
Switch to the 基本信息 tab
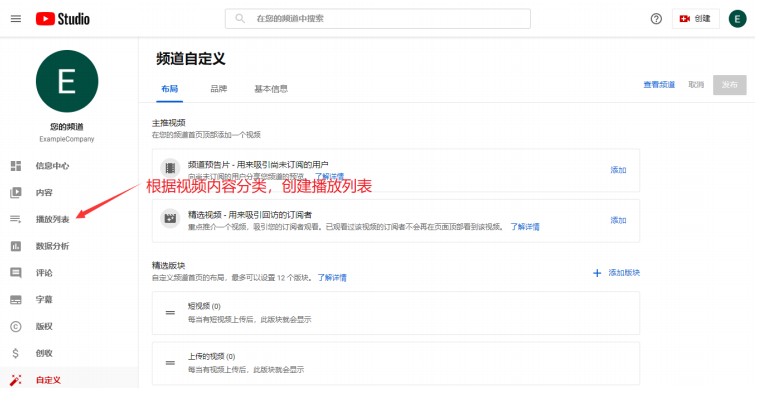click(271, 89)
